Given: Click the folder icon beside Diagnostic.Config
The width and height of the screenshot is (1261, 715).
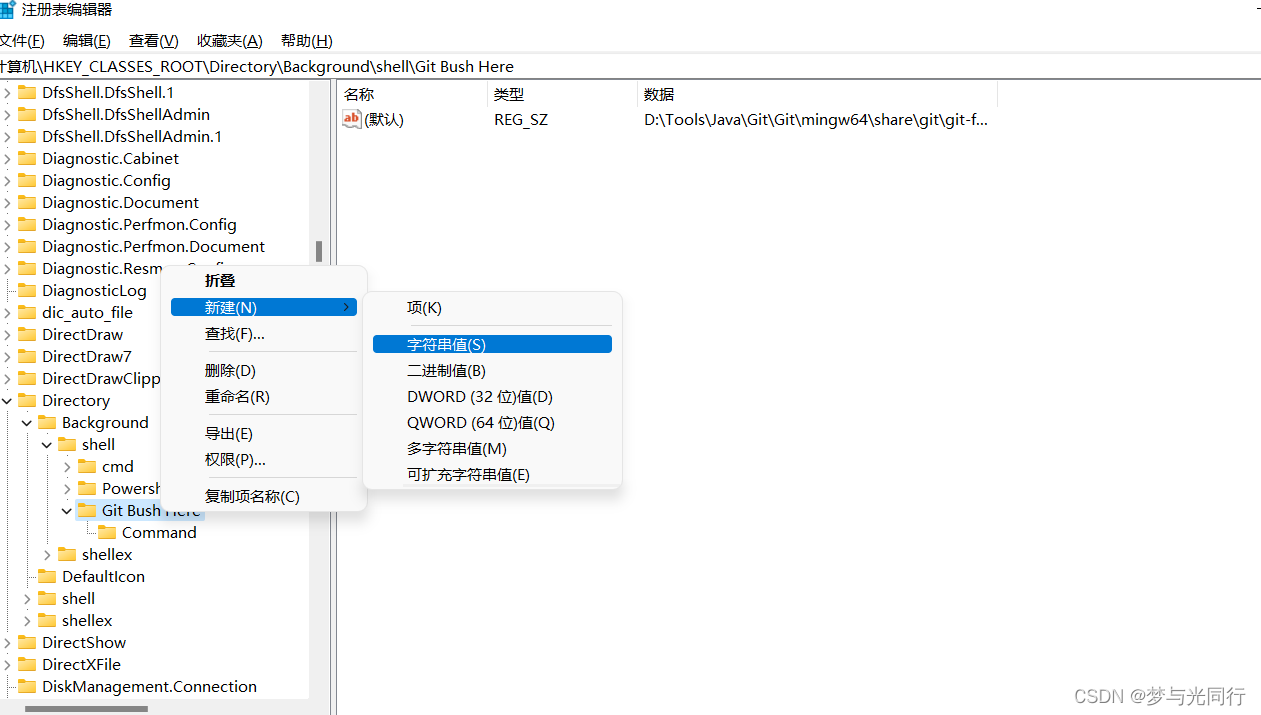Looking at the screenshot, I should tap(27, 180).
